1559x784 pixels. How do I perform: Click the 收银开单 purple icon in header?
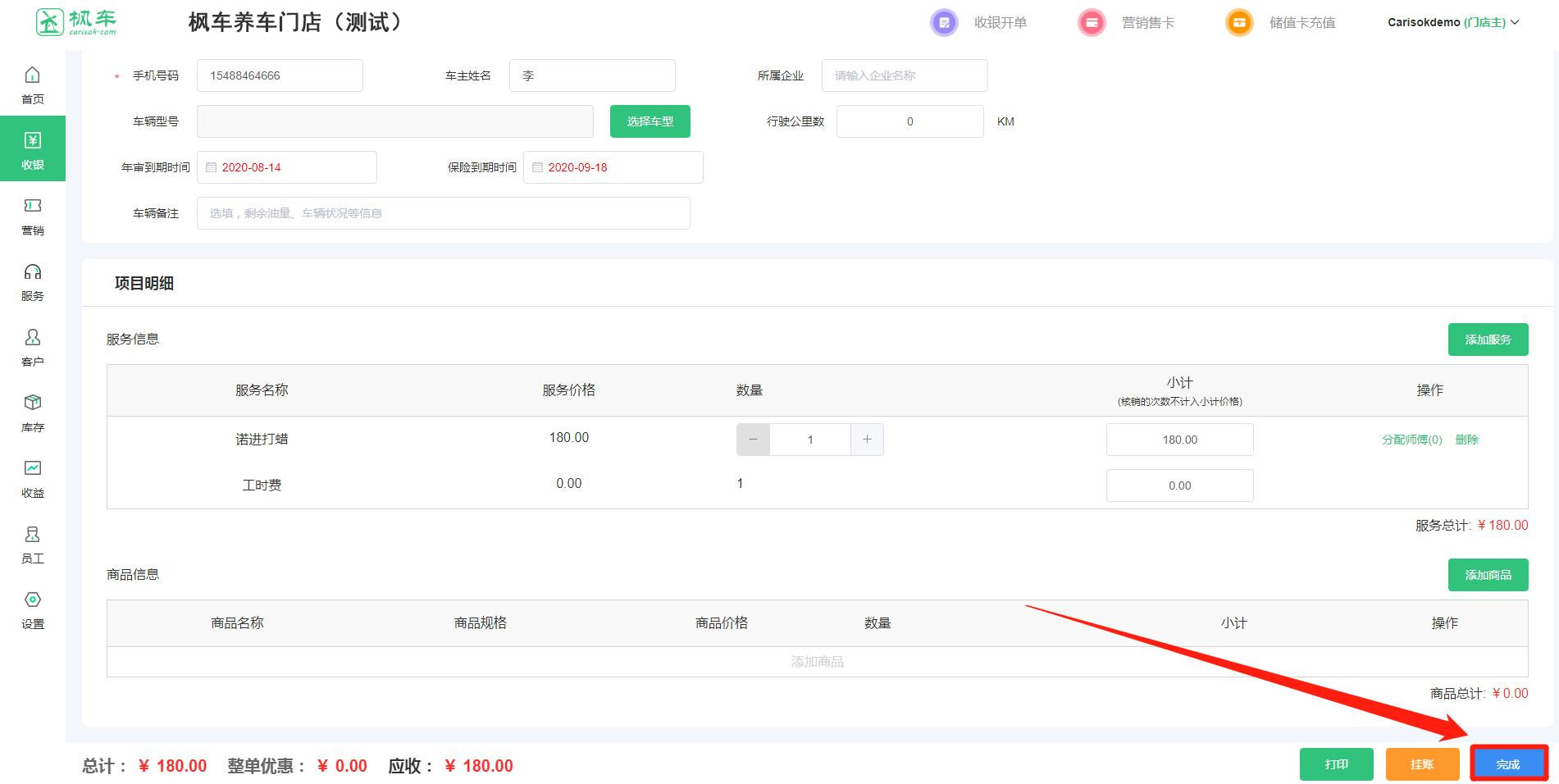pyautogui.click(x=944, y=23)
